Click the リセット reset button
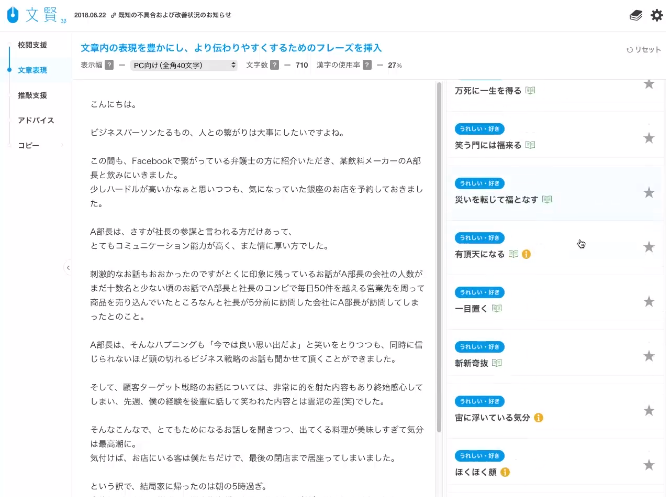The width and height of the screenshot is (666, 497). coord(643,50)
